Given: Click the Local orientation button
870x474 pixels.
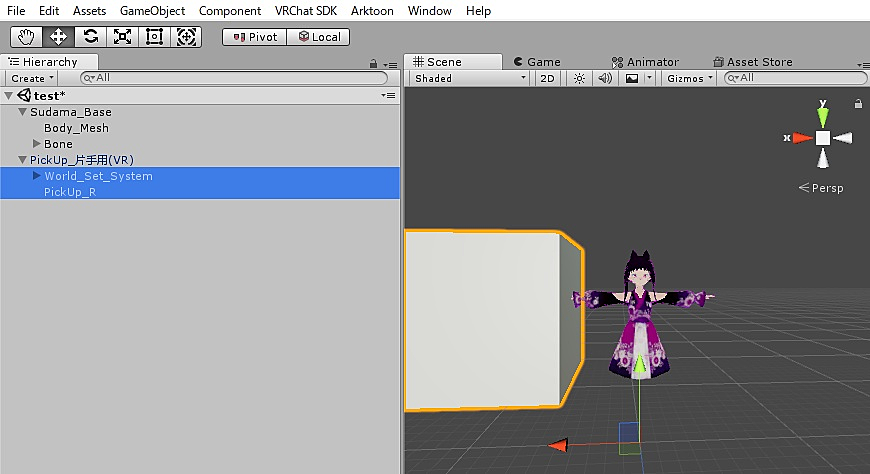Looking at the screenshot, I should point(318,37).
